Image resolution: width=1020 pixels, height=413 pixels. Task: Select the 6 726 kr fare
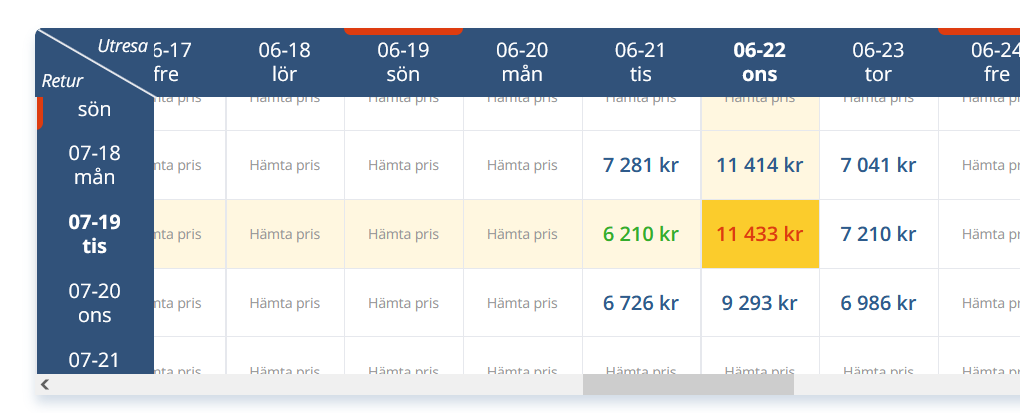coord(641,303)
